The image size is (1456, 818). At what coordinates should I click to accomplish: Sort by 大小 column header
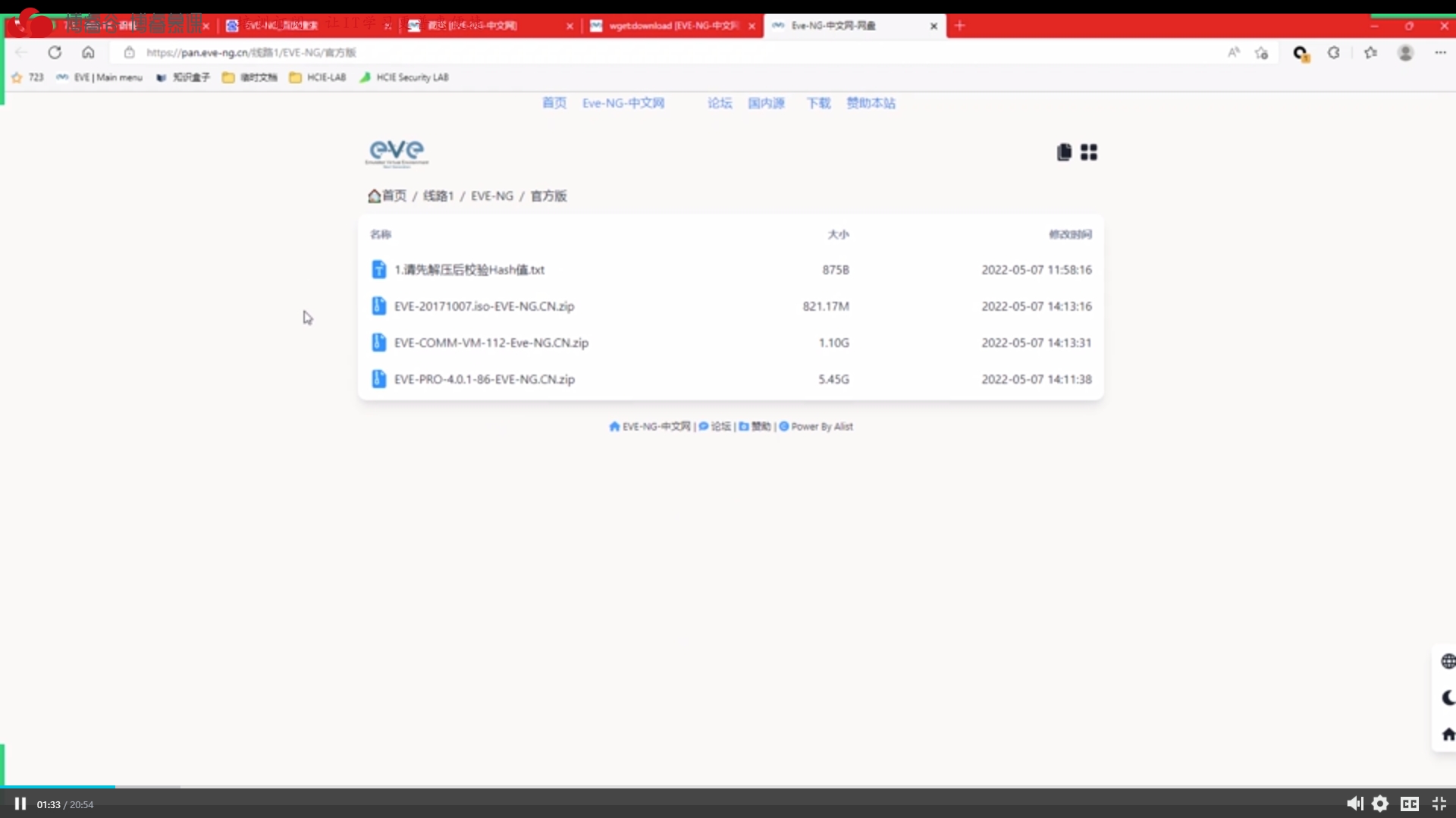click(x=838, y=234)
